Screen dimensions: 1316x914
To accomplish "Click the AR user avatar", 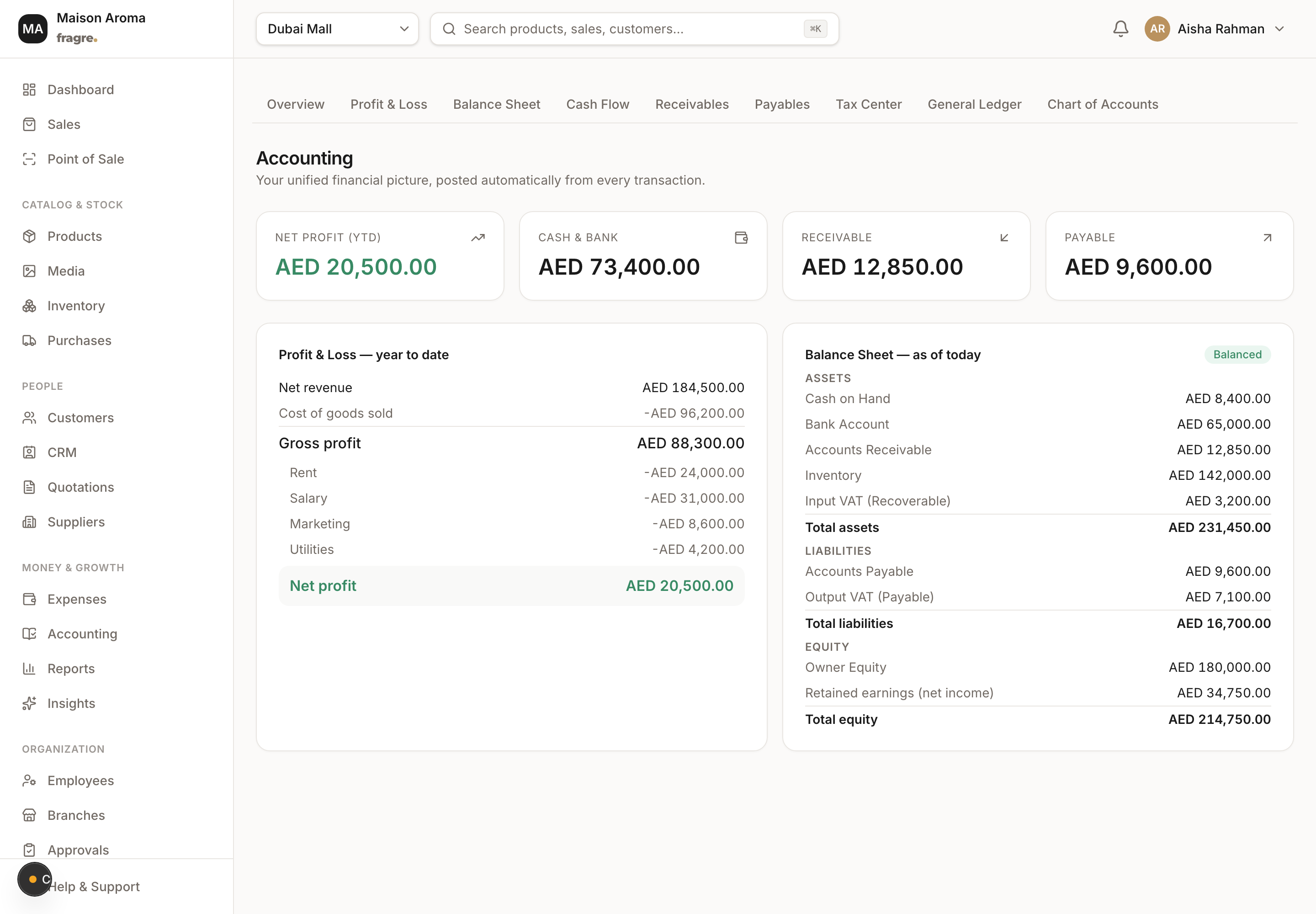I will (x=1157, y=29).
